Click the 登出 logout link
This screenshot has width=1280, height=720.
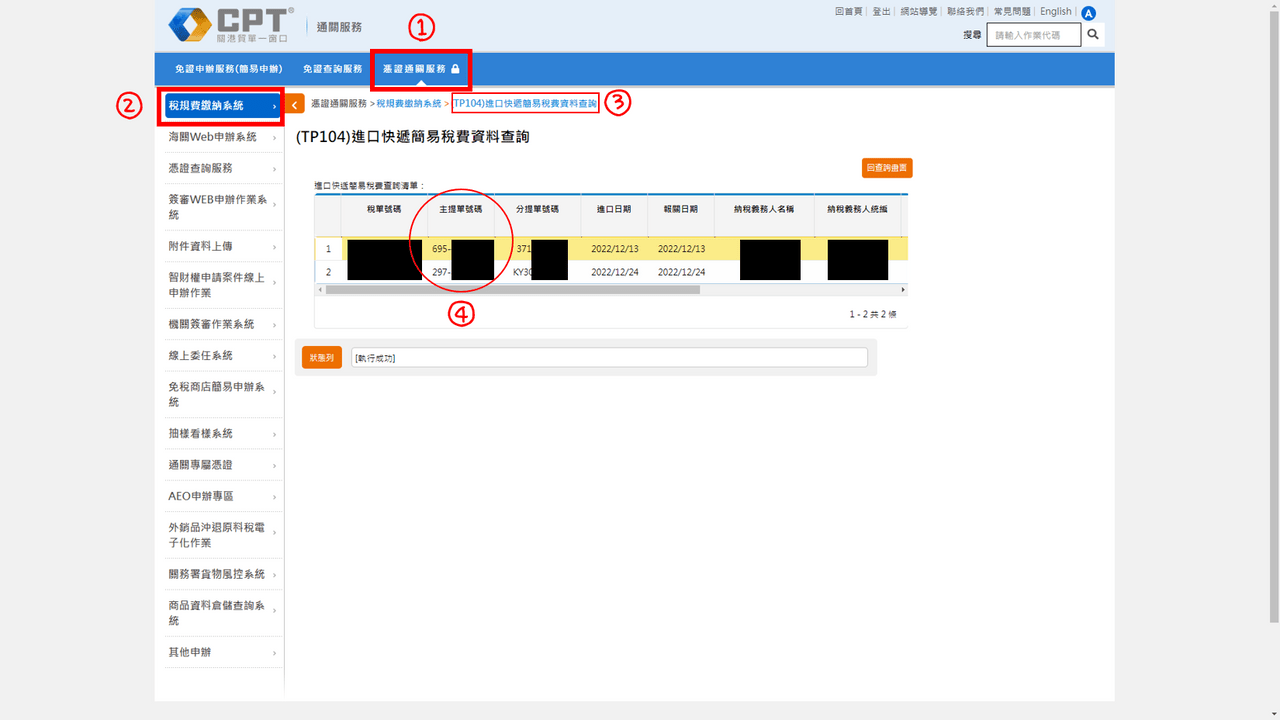[x=881, y=11]
